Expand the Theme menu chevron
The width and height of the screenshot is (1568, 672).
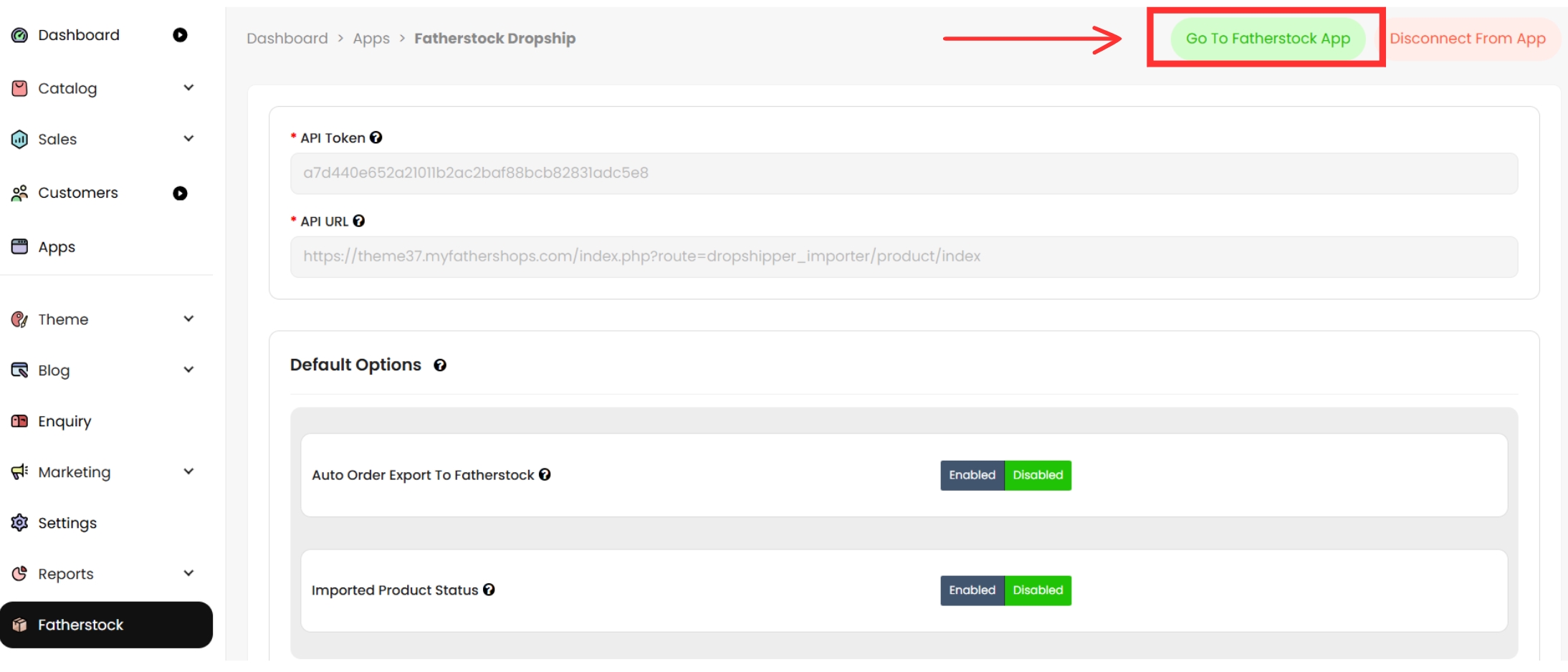[x=188, y=319]
